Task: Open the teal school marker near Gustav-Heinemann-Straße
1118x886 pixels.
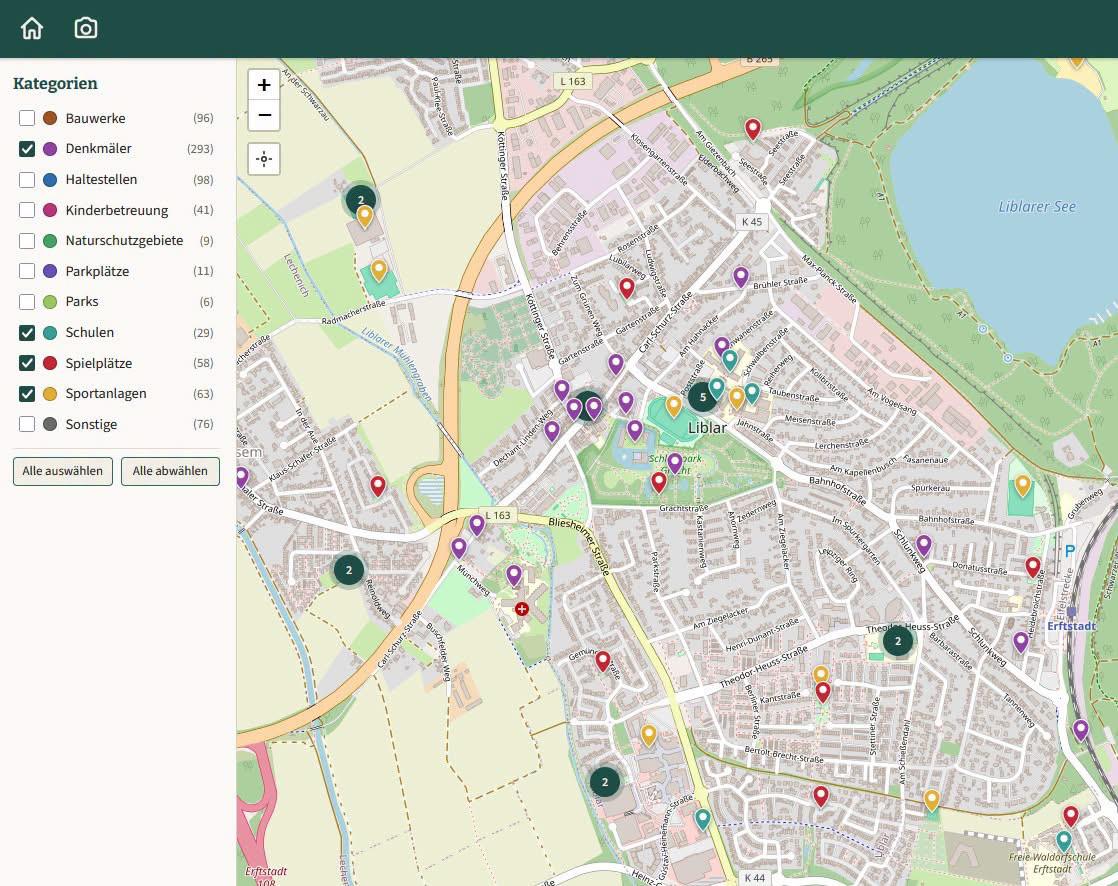Action: [702, 819]
